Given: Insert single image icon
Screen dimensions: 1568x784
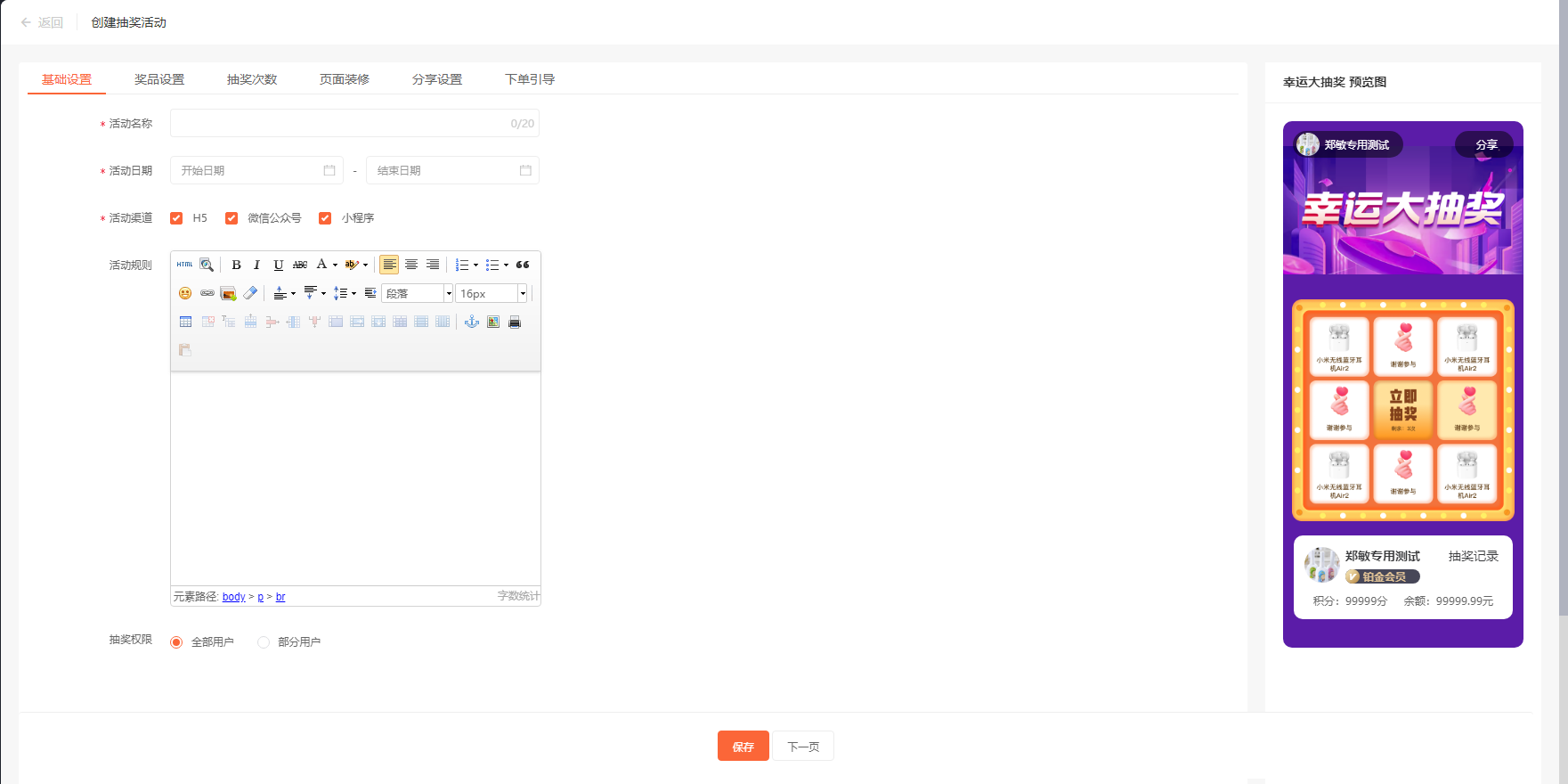Looking at the screenshot, I should pos(493,322).
